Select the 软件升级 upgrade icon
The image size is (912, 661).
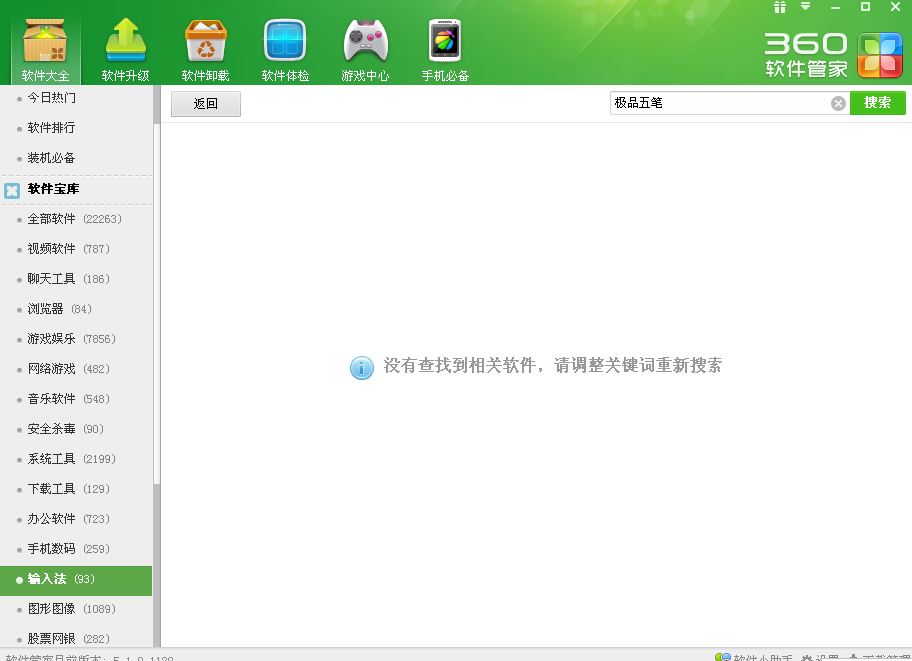124,45
